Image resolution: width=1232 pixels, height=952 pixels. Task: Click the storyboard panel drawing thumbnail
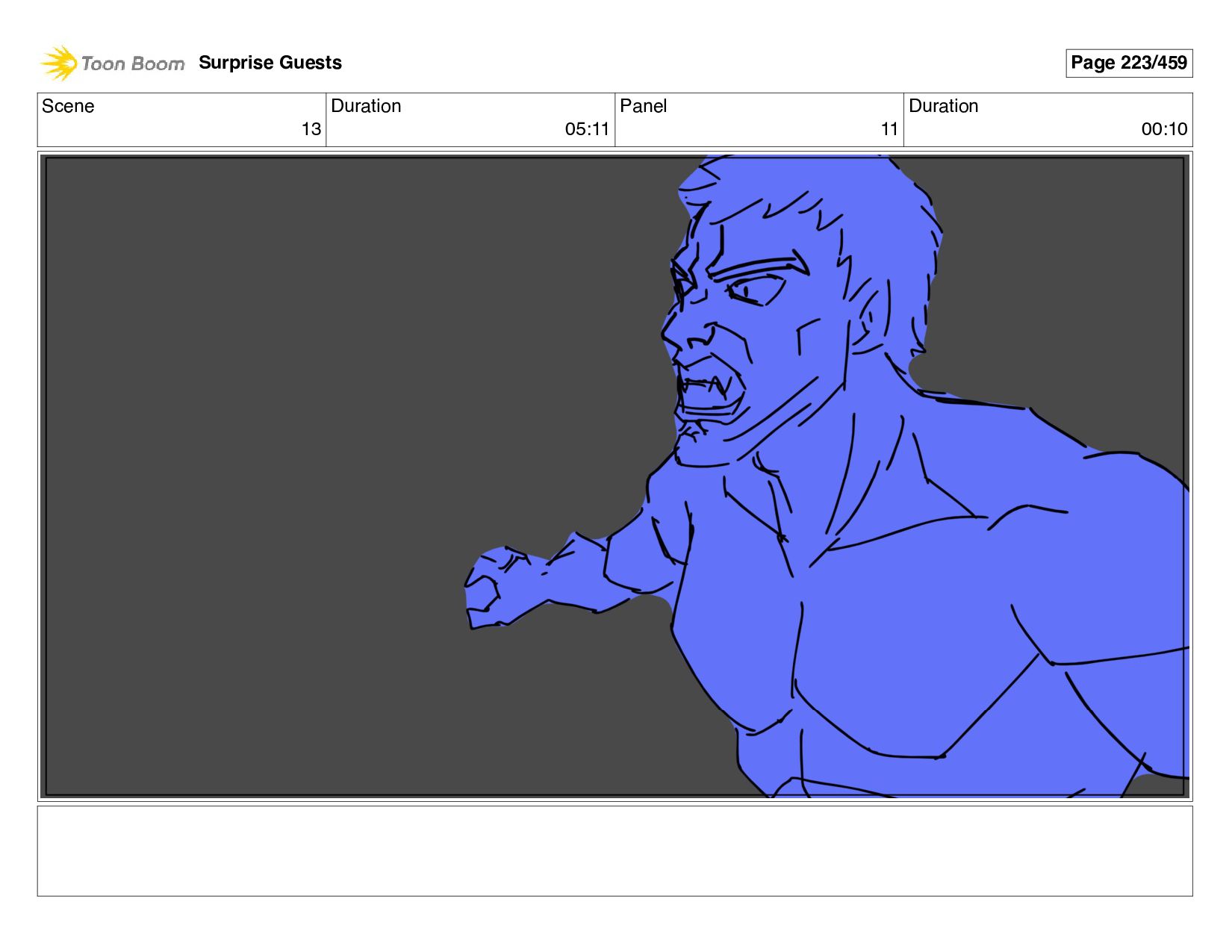[615, 476]
